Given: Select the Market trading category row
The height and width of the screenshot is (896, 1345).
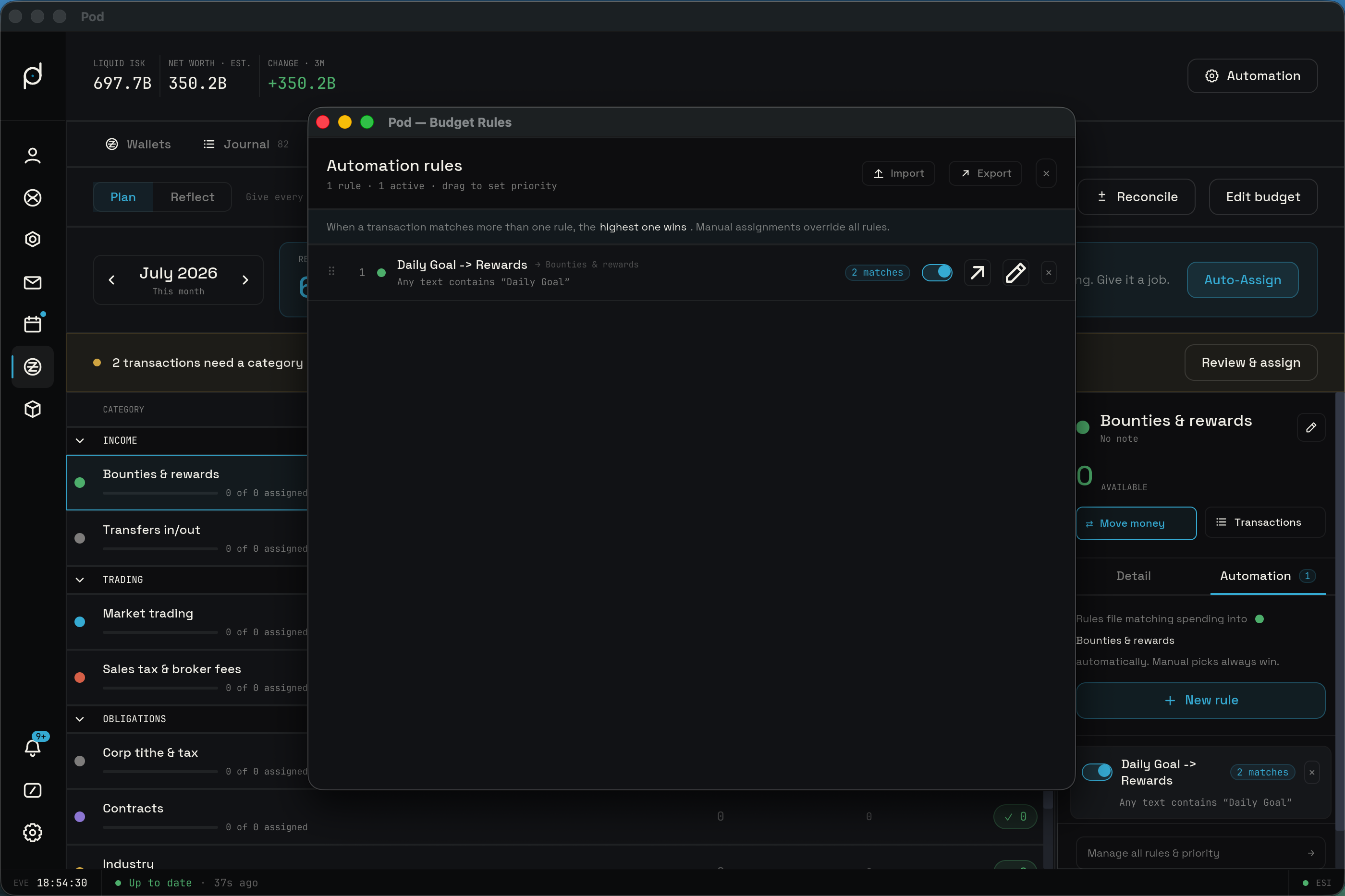Looking at the screenshot, I should [x=187, y=622].
